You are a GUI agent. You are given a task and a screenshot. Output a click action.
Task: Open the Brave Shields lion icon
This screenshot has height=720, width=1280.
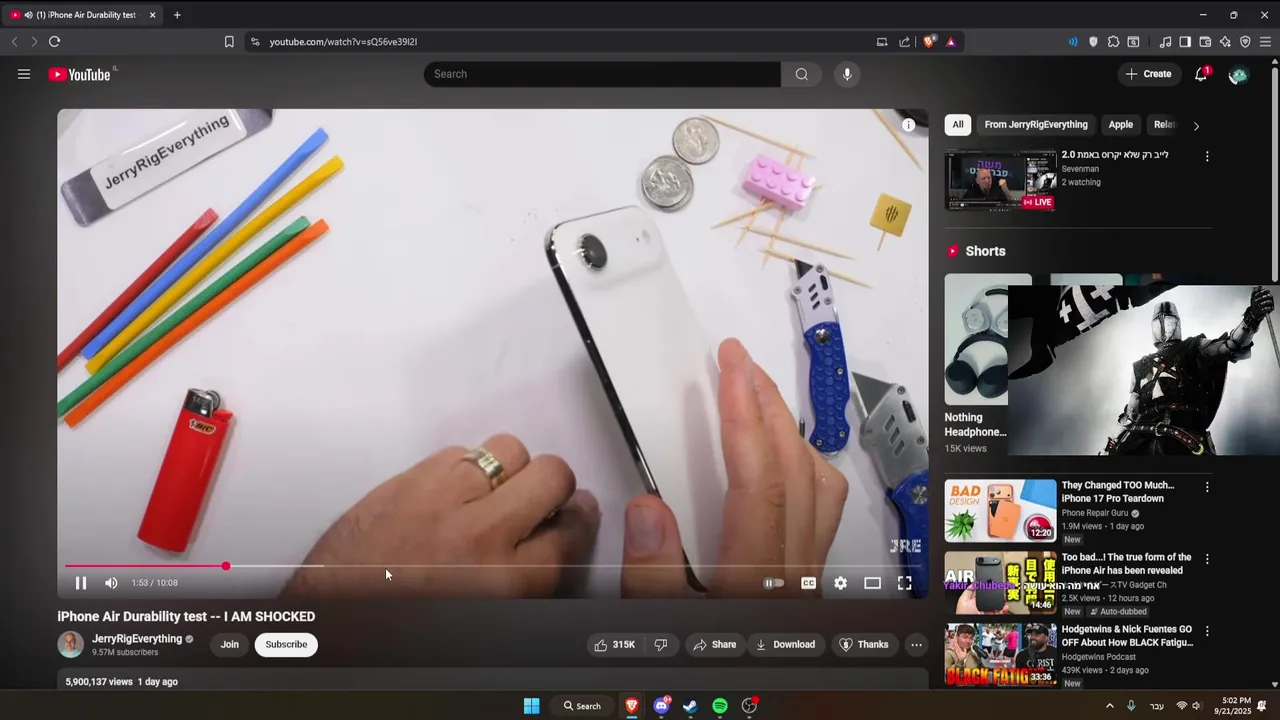pyautogui.click(x=930, y=42)
